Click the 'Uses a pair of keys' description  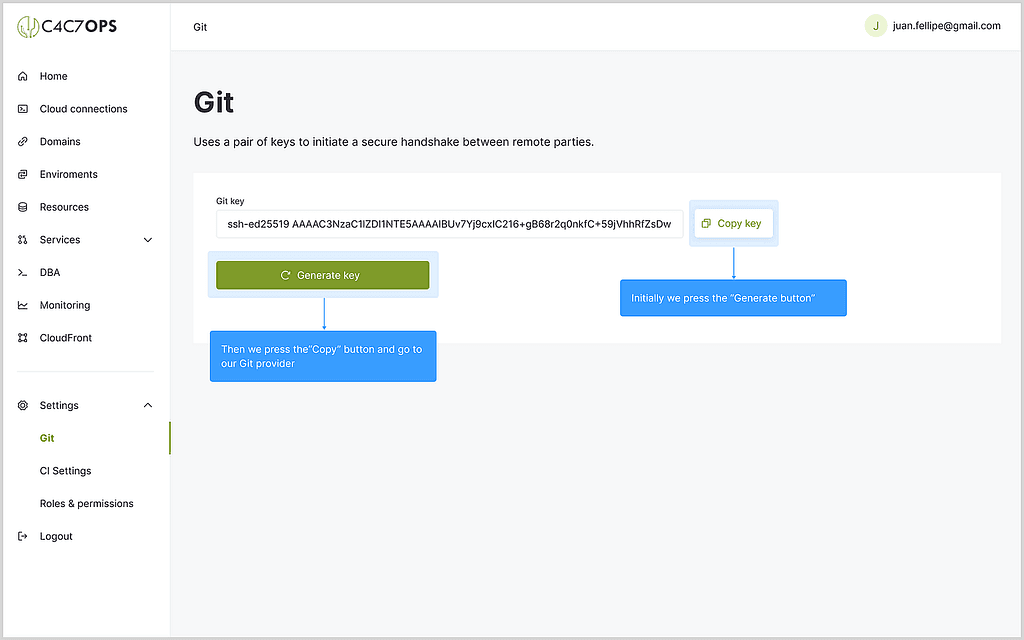click(394, 142)
